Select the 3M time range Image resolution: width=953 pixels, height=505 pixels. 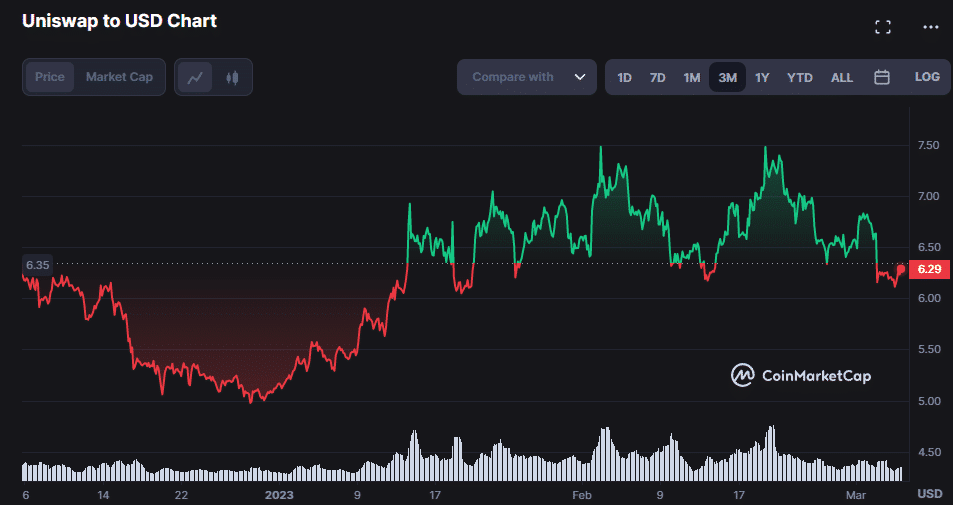point(728,78)
